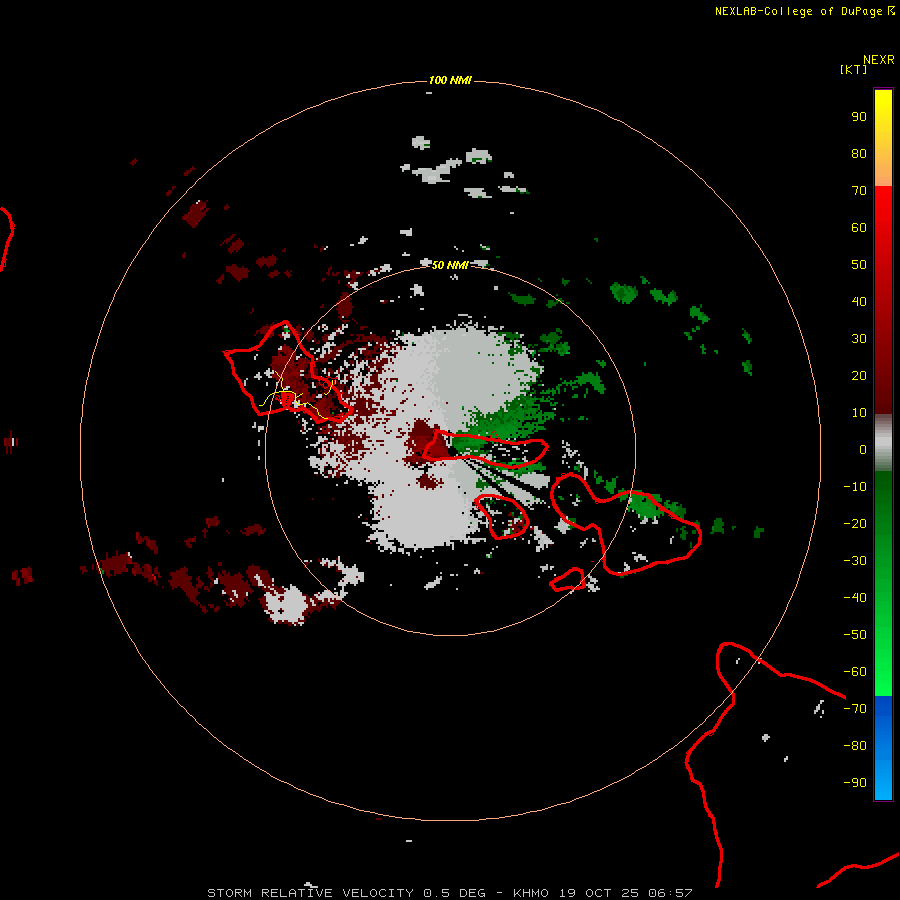Click the 90 value on the velocity scale
The height and width of the screenshot is (900, 900).
point(859,117)
